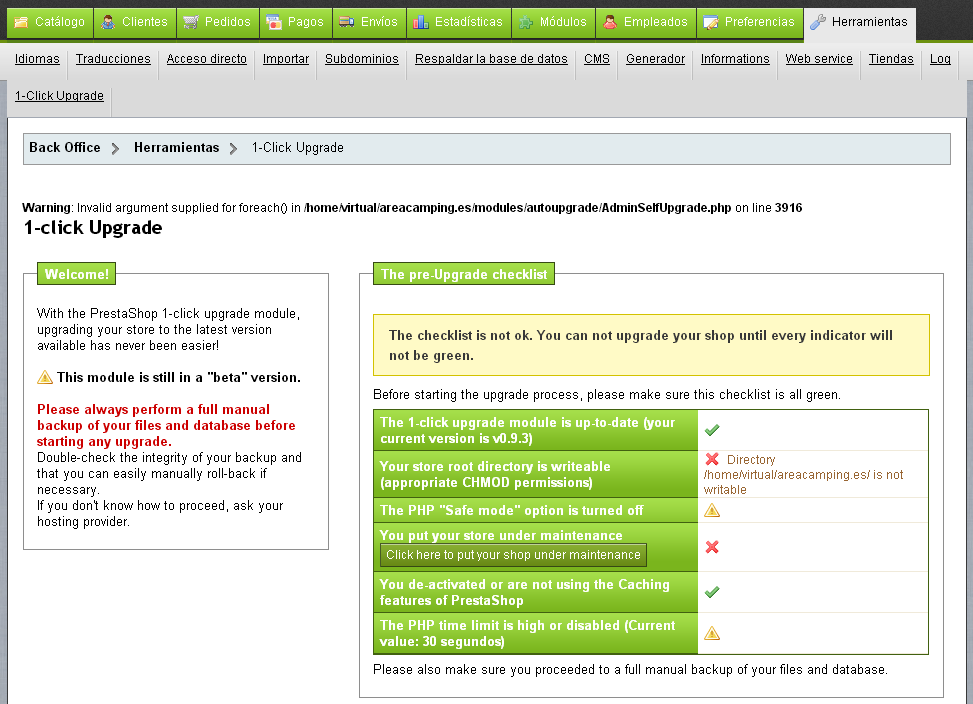Click the Envíos truck icon

pos(347,22)
